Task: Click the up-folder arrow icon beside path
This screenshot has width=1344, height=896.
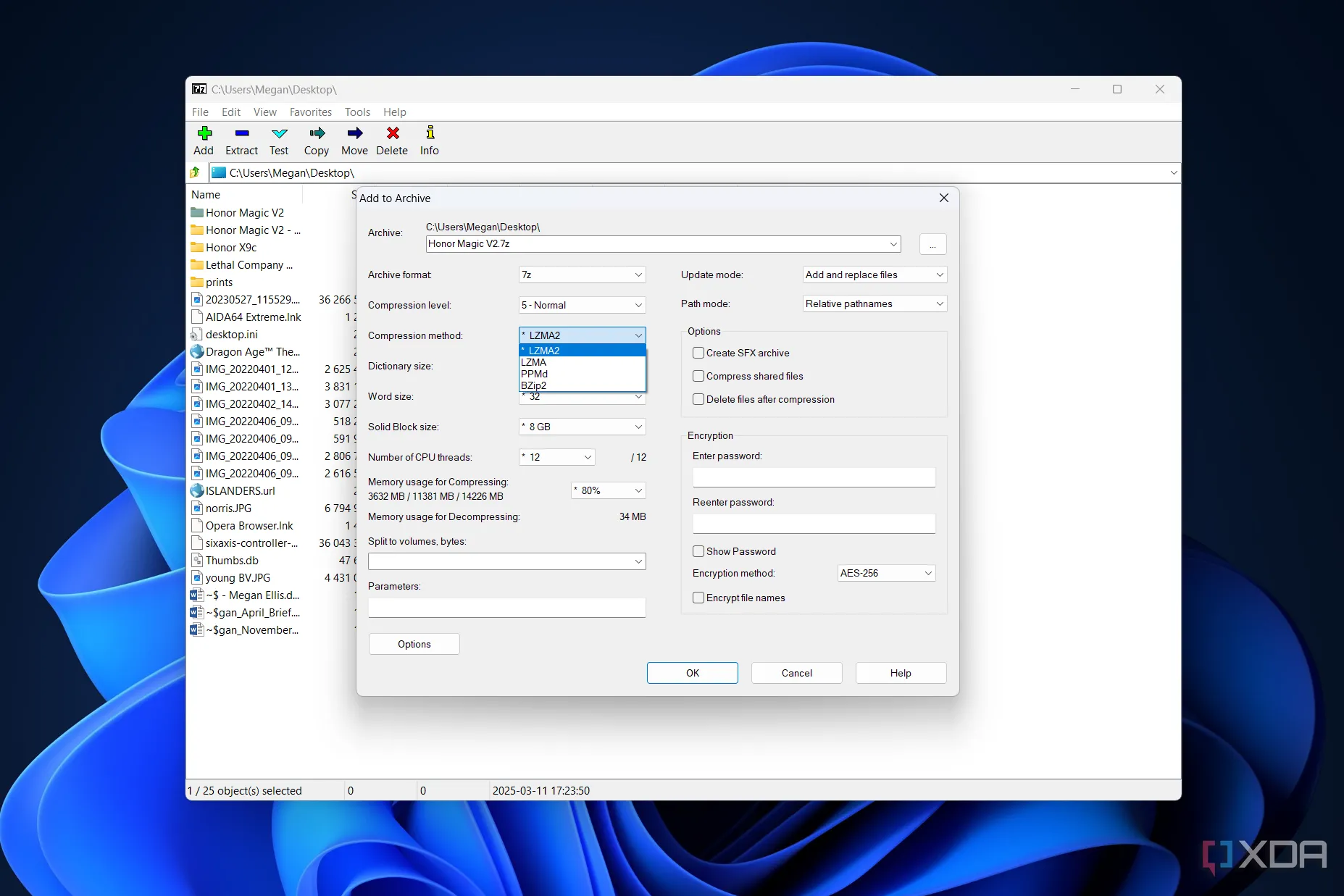Action: [x=195, y=172]
